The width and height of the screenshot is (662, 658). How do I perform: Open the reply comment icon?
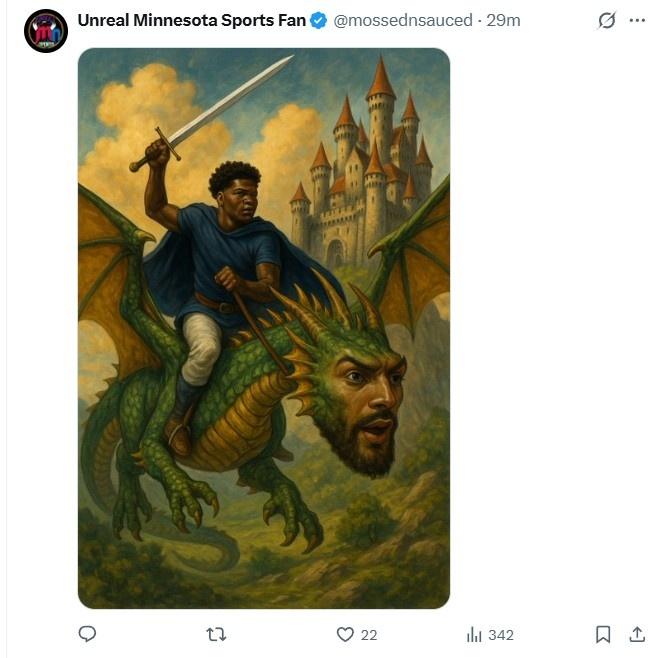point(87,634)
